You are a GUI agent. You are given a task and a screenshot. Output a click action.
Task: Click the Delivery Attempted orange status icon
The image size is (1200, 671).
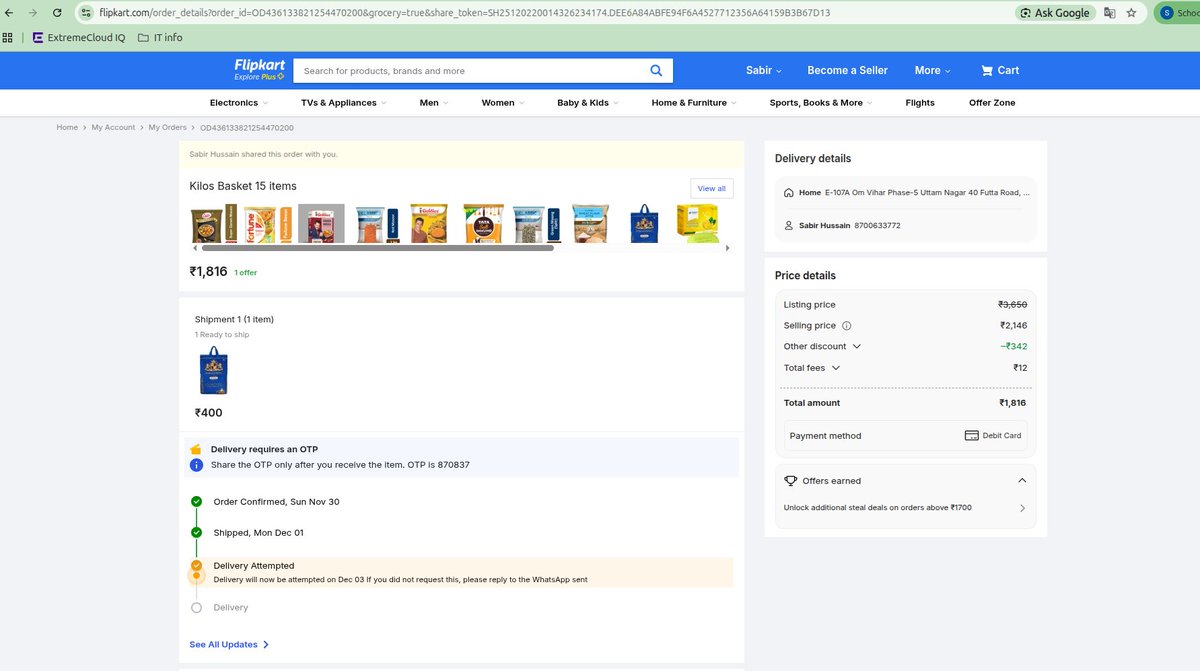pyautogui.click(x=196, y=566)
